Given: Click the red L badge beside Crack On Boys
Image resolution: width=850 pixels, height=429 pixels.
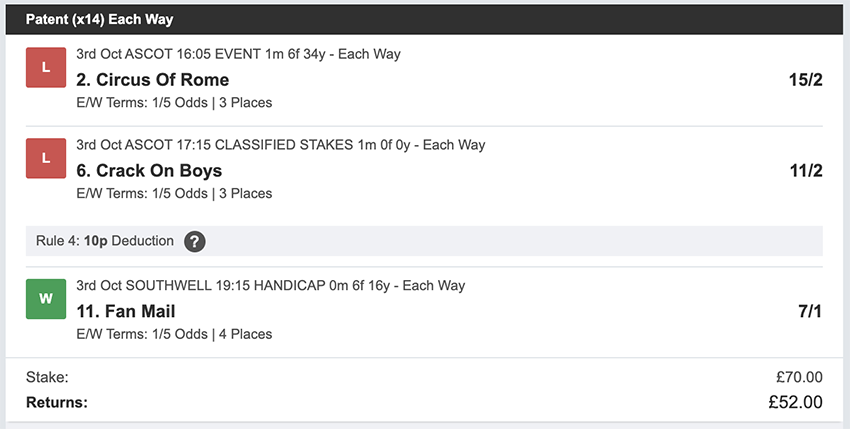Looking at the screenshot, I should 45,158.
